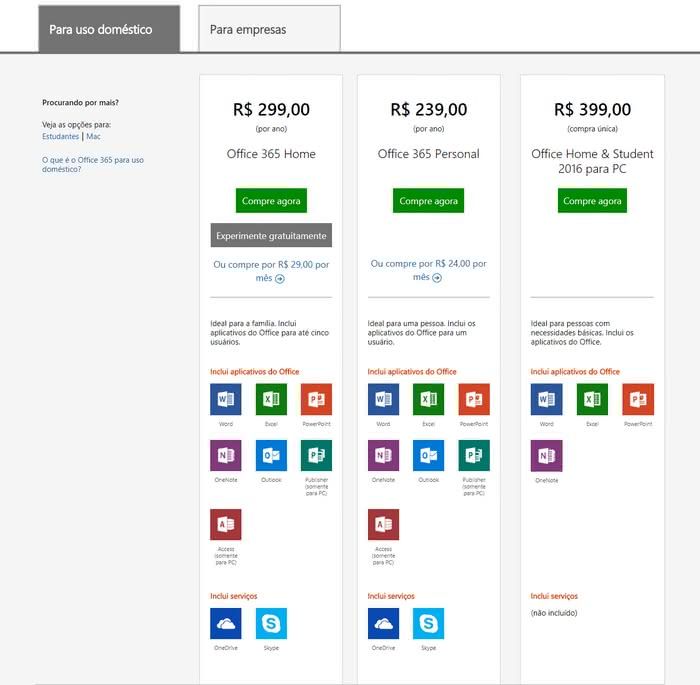Click the OneNote icon in Home & Student 2016
Image resolution: width=700 pixels, height=685 pixels.
pos(547,456)
